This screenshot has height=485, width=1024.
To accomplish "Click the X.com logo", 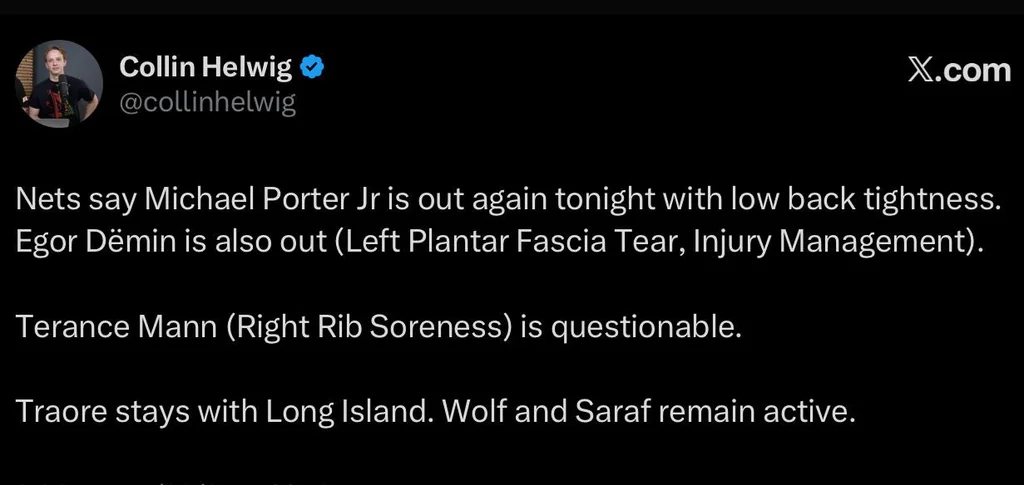I will (x=959, y=70).
